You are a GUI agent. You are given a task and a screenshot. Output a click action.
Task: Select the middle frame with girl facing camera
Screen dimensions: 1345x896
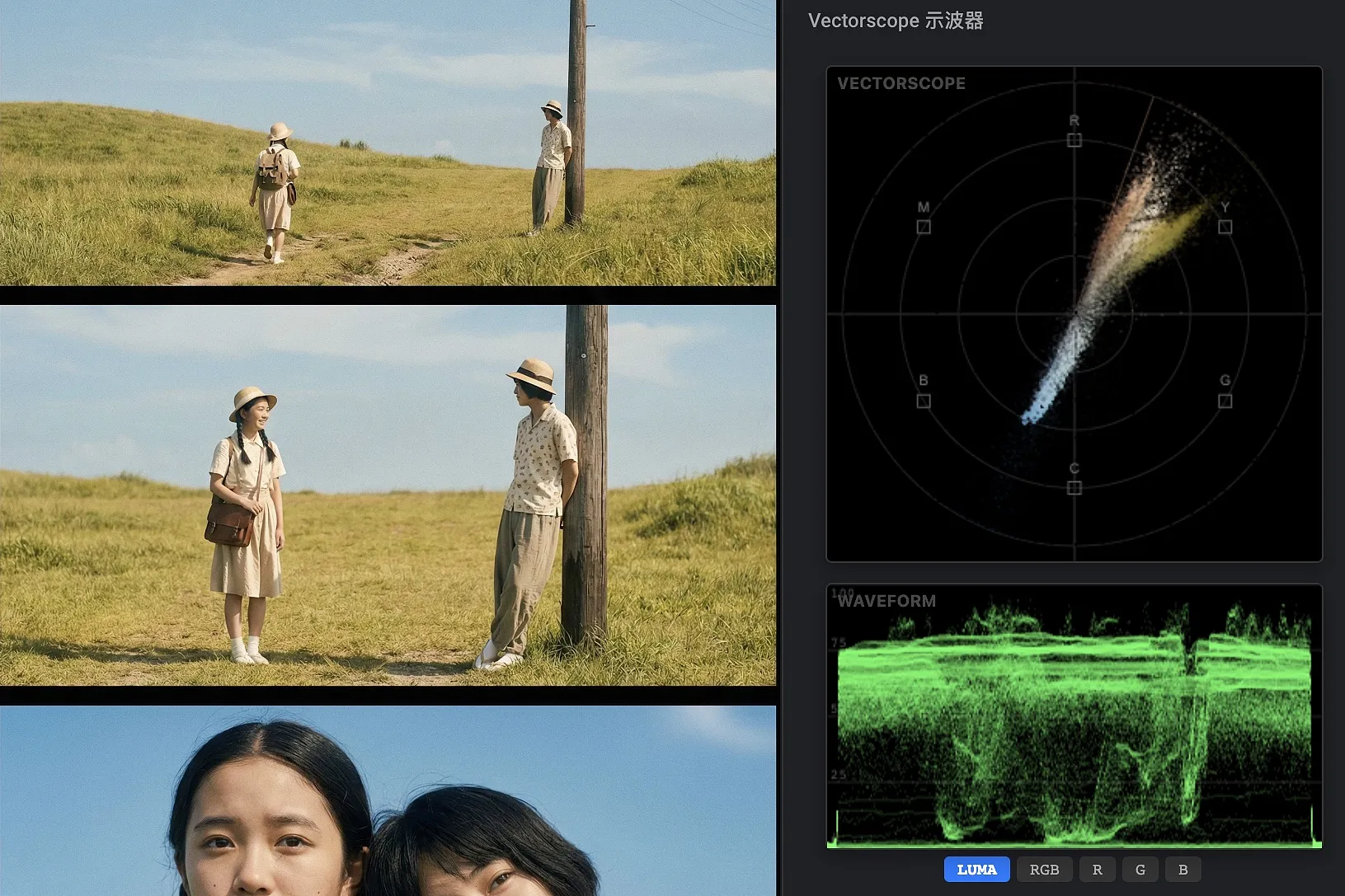(388, 495)
